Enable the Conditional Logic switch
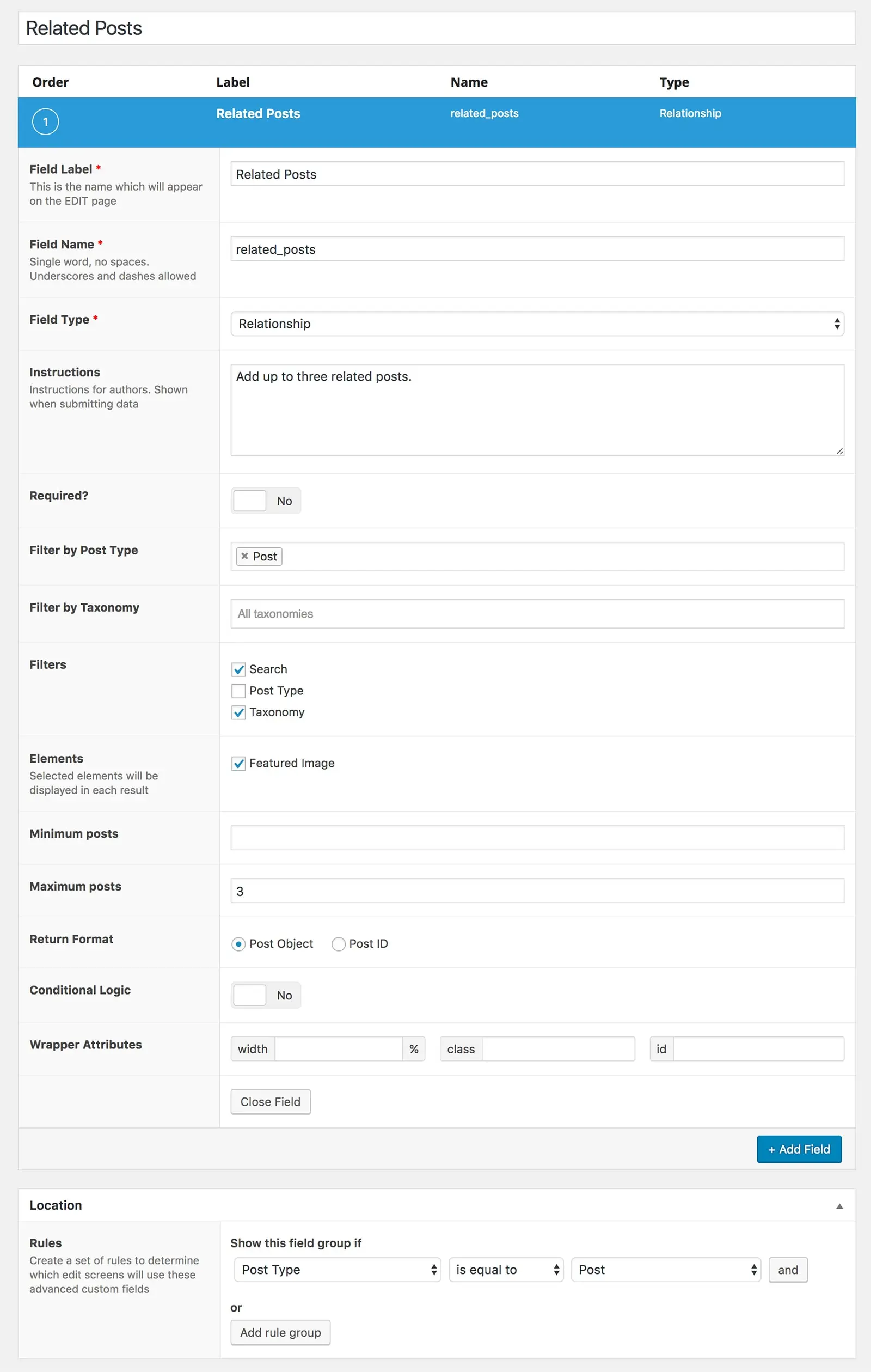Viewport: 871px width, 1372px height. [x=266, y=996]
